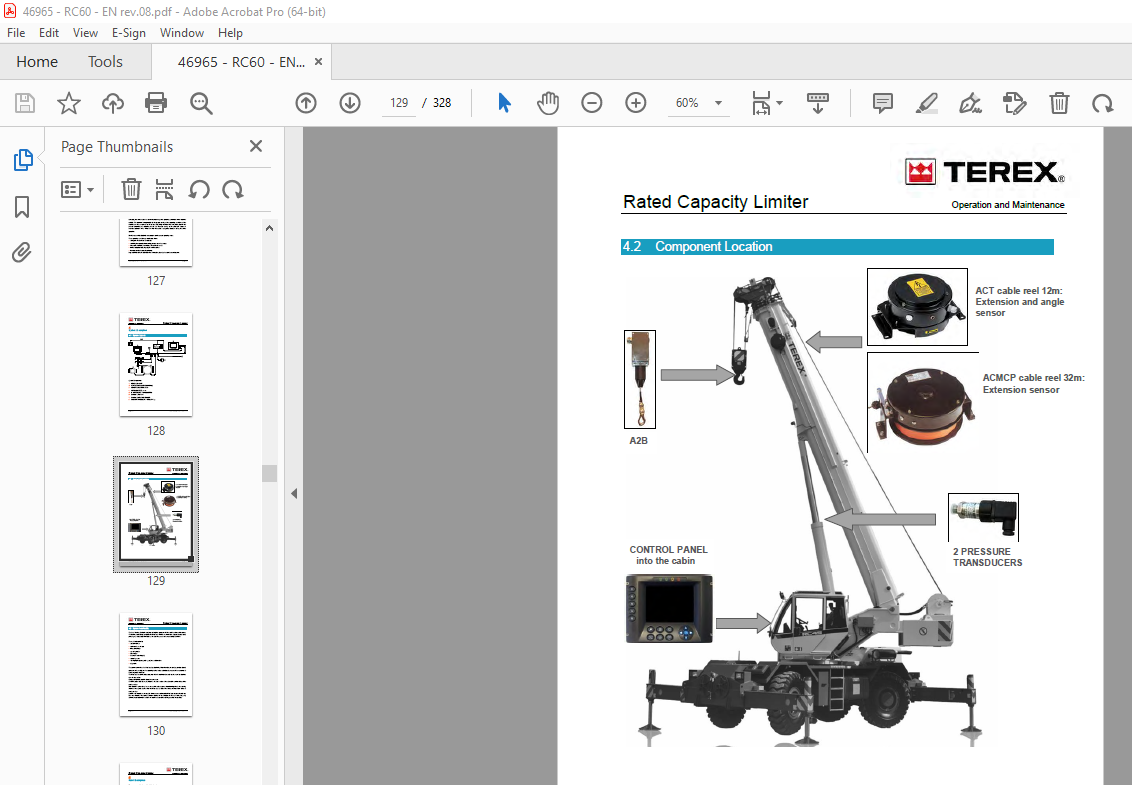
Task: Click the CONTROL PANEL into the cabin label
Action: pos(668,555)
